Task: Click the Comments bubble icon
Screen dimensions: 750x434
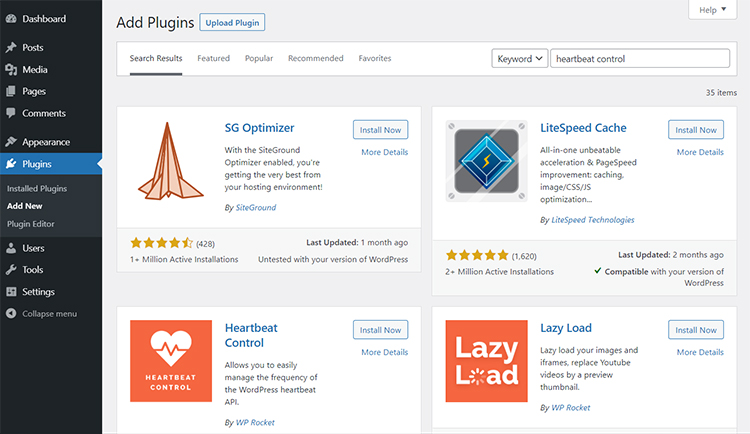Action: 10,114
